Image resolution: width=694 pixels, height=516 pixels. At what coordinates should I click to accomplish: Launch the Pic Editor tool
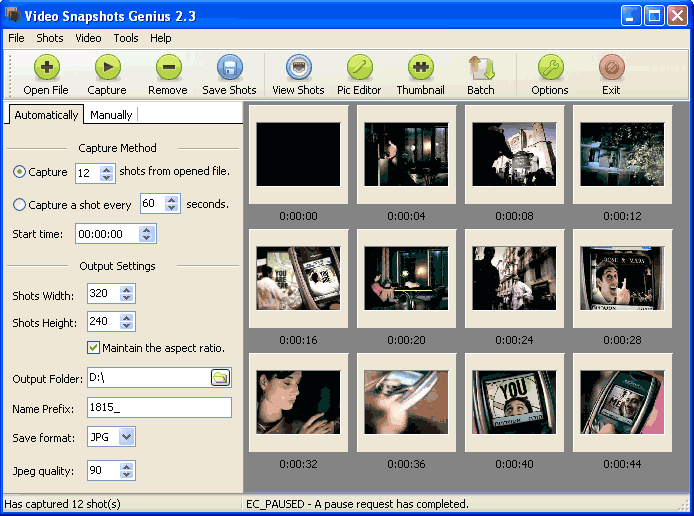tap(359, 68)
